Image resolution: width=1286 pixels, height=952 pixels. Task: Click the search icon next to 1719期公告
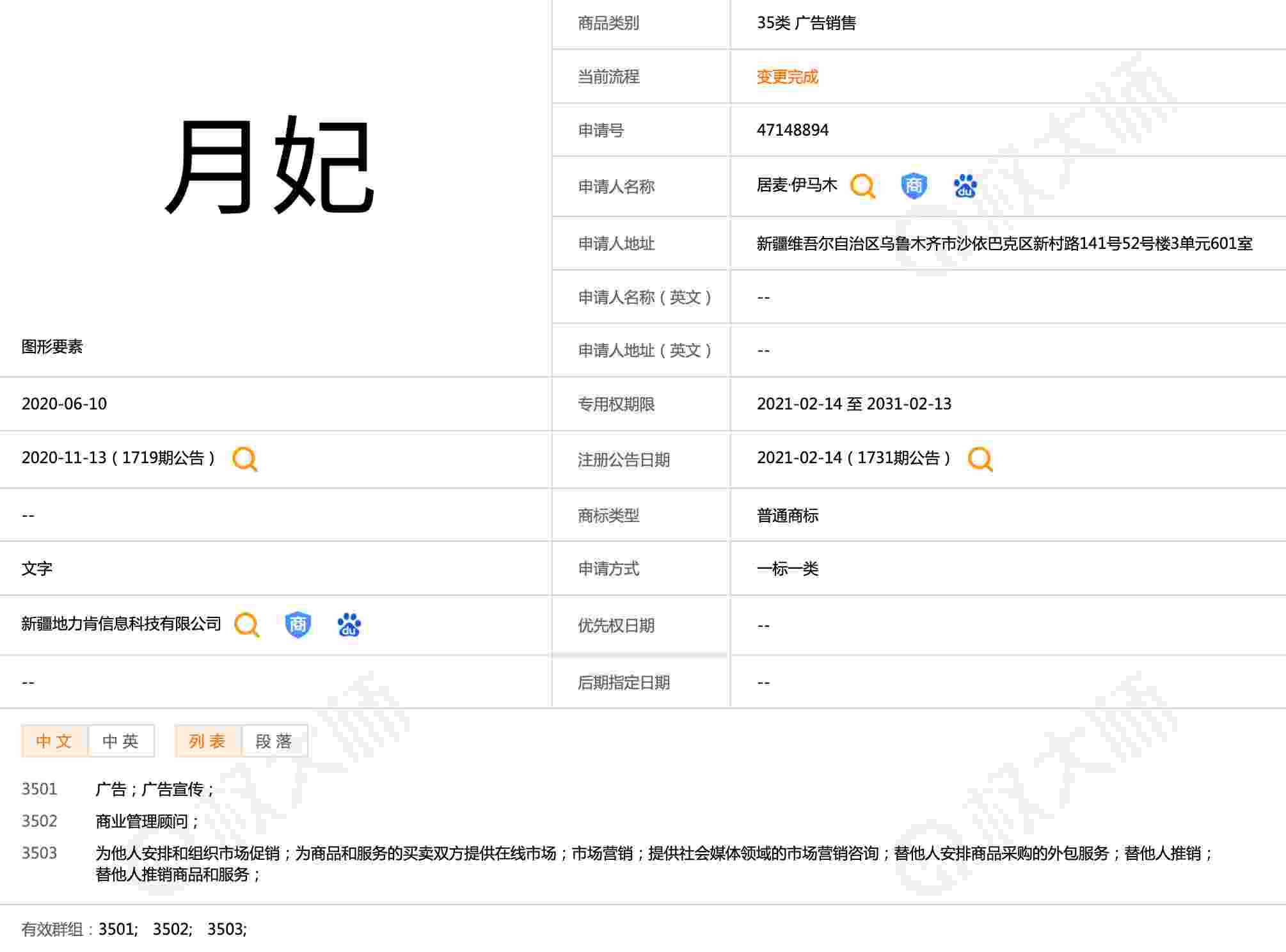(x=245, y=459)
